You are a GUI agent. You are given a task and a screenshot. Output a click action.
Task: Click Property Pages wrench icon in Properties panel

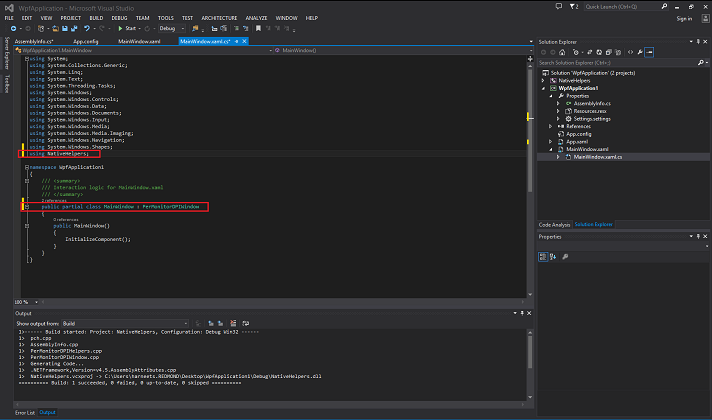click(x=565, y=257)
